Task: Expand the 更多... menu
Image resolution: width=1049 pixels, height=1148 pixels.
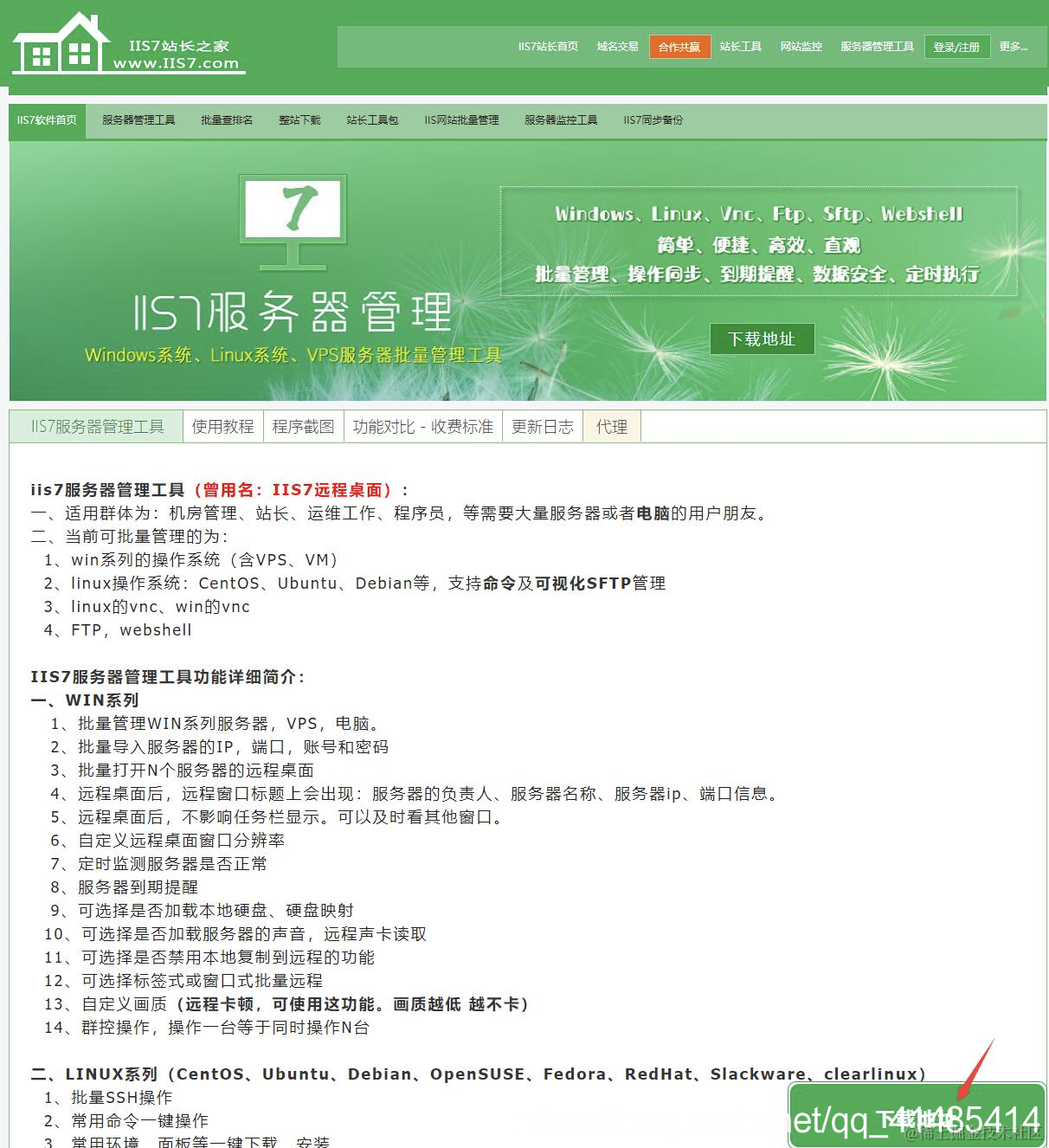Action: pyautogui.click(x=1014, y=47)
